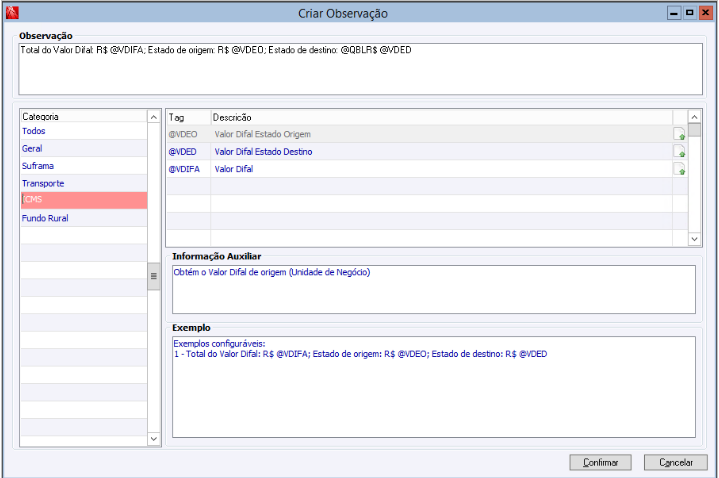Close the Criar Observação window
This screenshot has width=719, height=478.
705,13
